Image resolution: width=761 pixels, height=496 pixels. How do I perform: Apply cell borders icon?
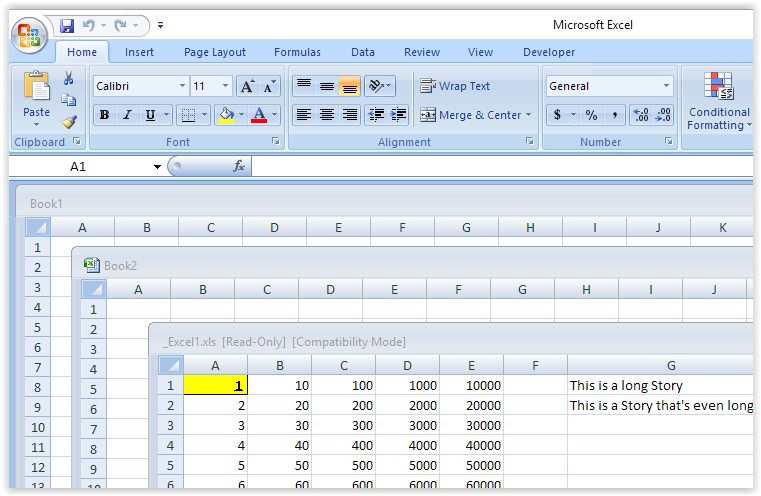[x=188, y=115]
